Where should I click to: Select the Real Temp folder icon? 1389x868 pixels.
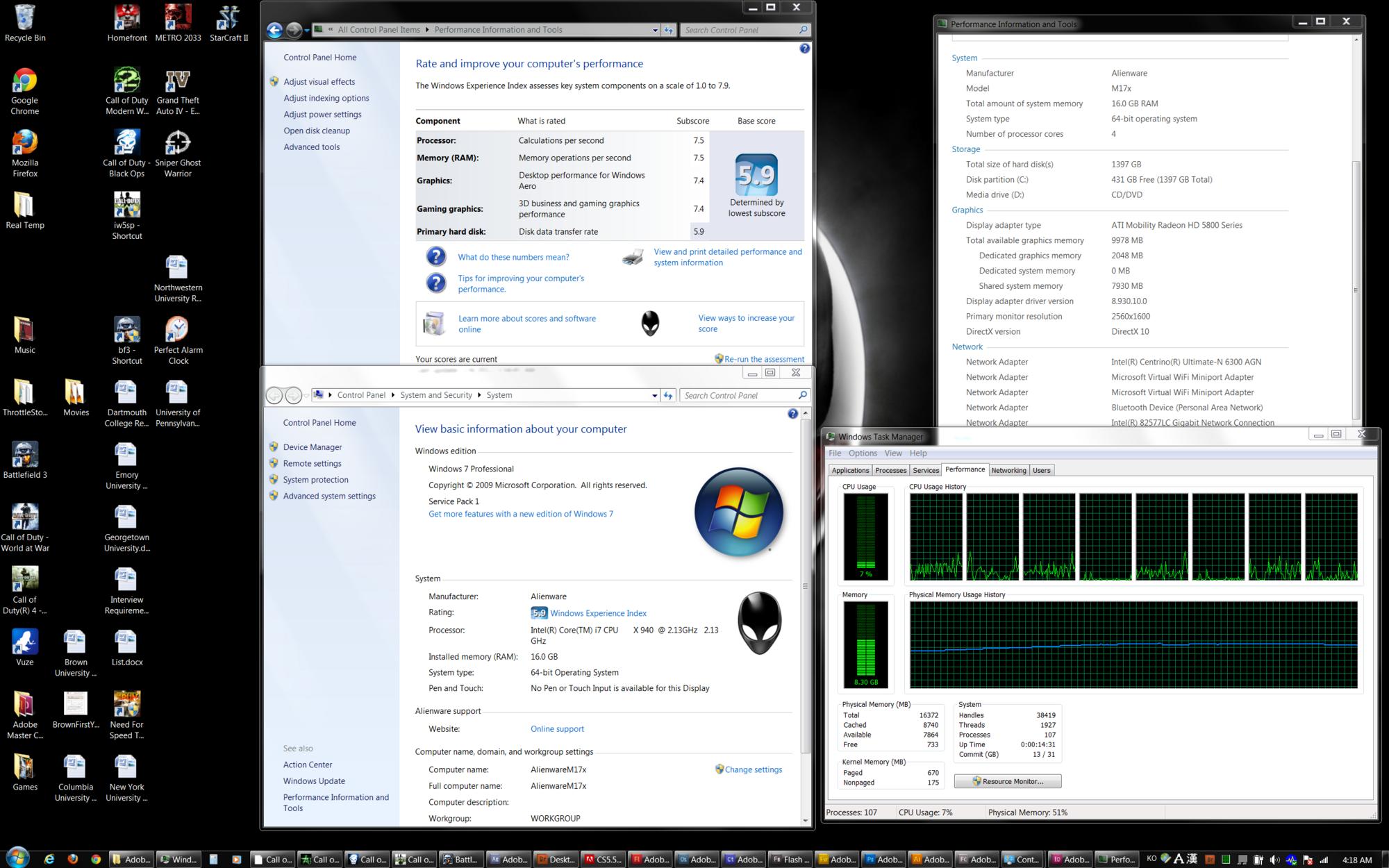pos(25,211)
